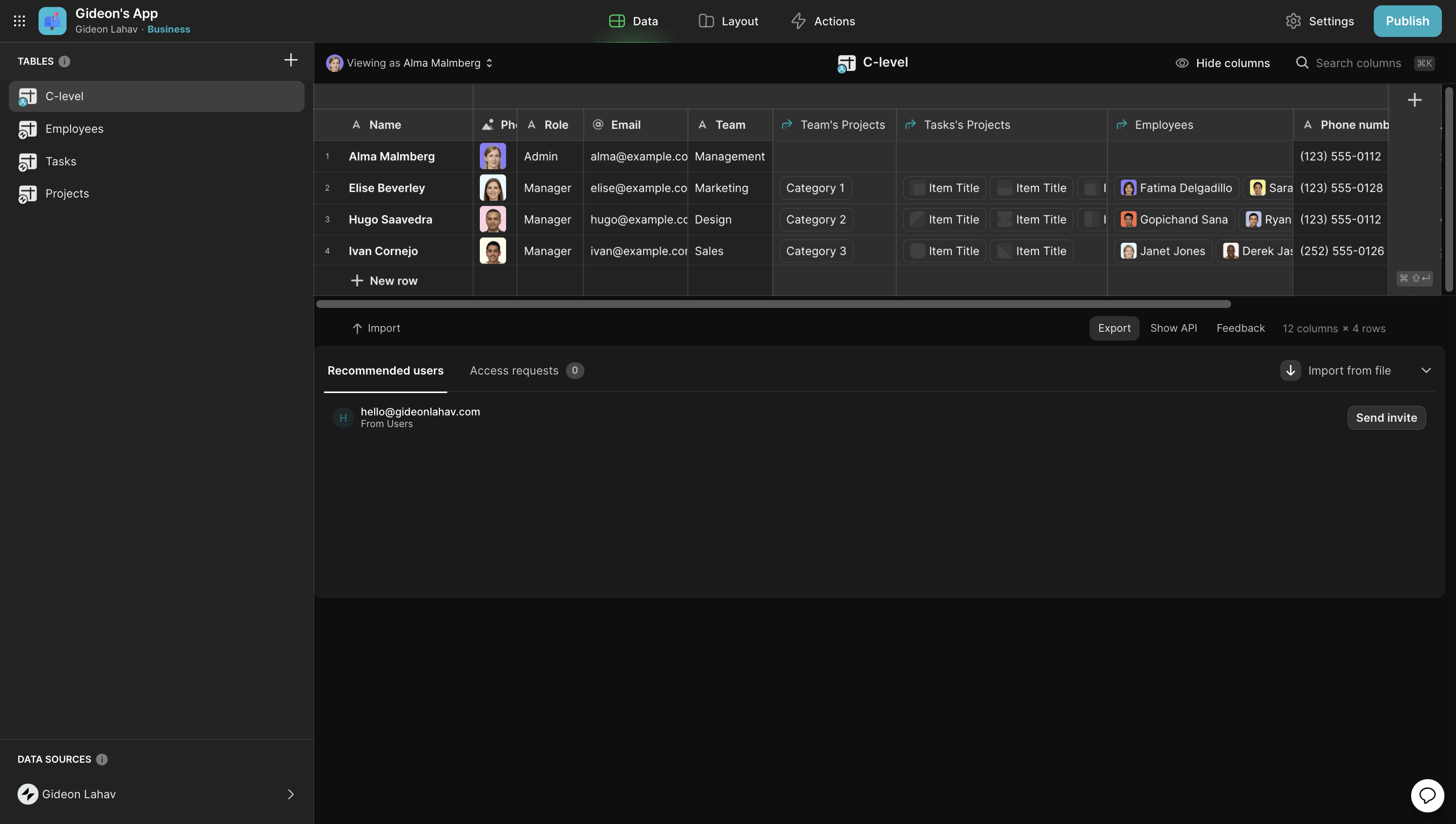The image size is (1456, 824).
Task: Click the Tasks table icon in sidebar
Action: [x=27, y=161]
